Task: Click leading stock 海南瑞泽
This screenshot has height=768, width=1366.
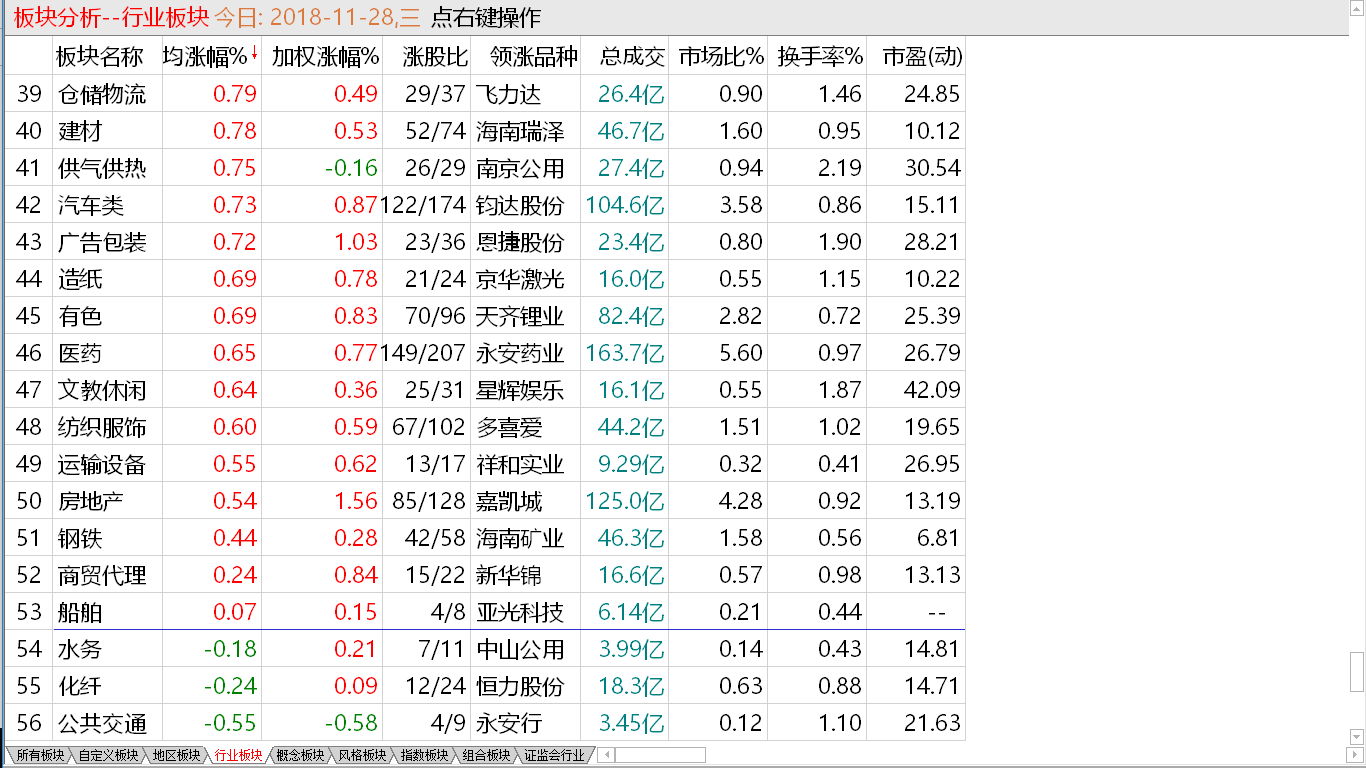Action: (x=520, y=131)
